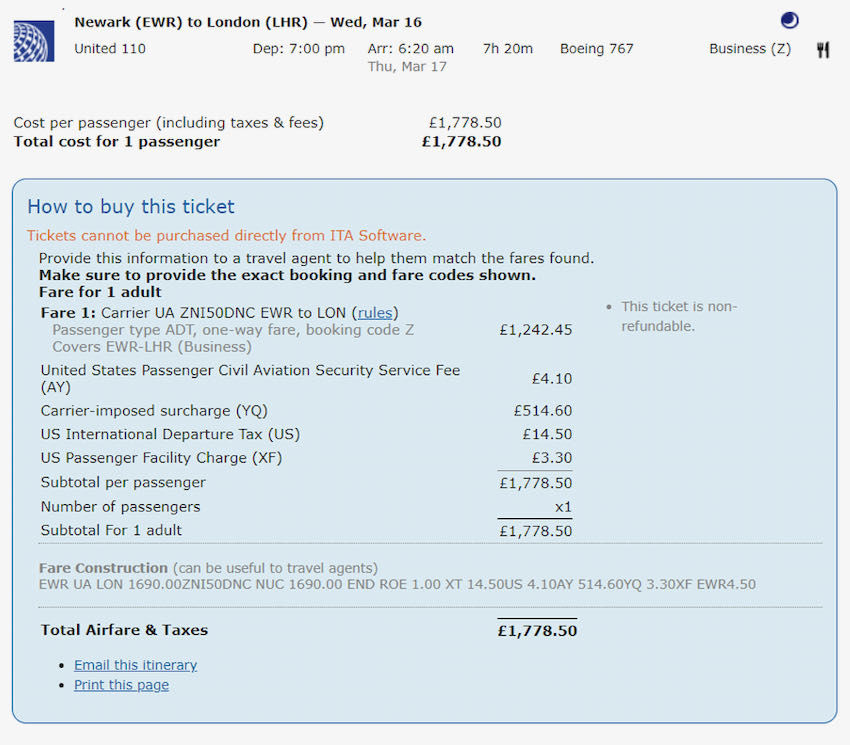Click the overnight flight moon icon
The width and height of the screenshot is (850, 745).
tap(789, 21)
